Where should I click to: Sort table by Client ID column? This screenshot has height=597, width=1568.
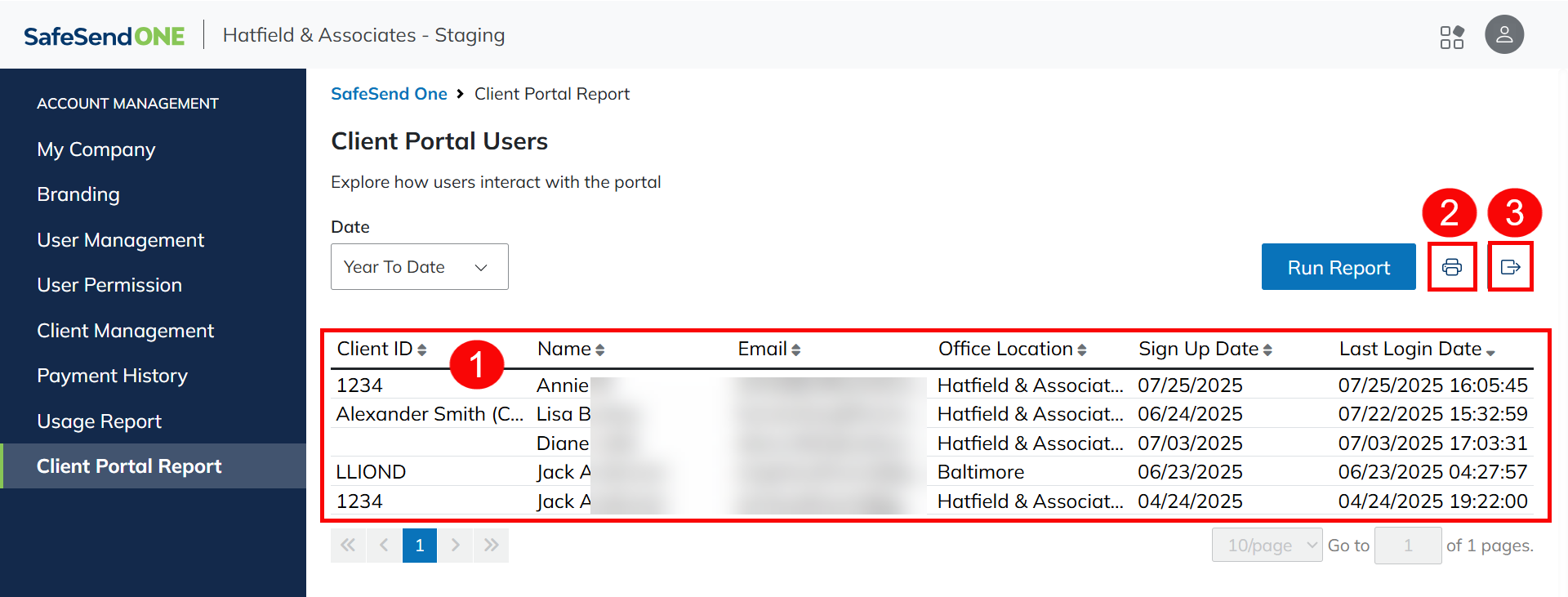[x=381, y=350]
